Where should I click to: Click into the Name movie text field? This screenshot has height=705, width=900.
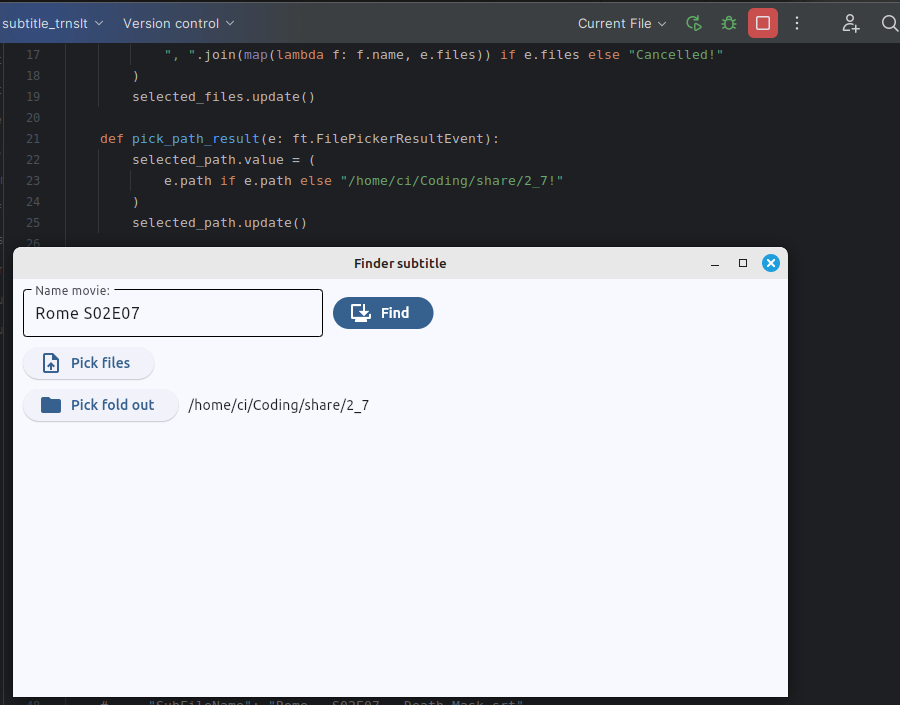(x=173, y=313)
